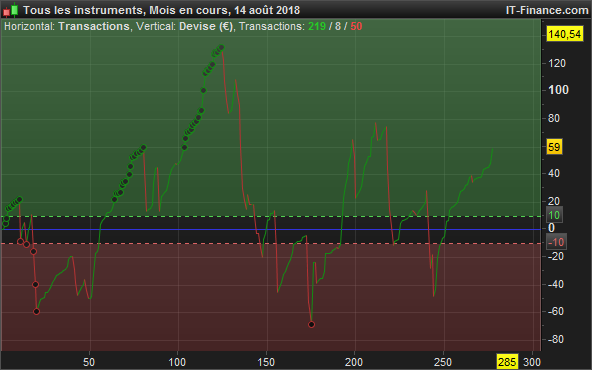
Task: Click the 'Devise (€)' vertical axis label
Action: tap(206, 26)
